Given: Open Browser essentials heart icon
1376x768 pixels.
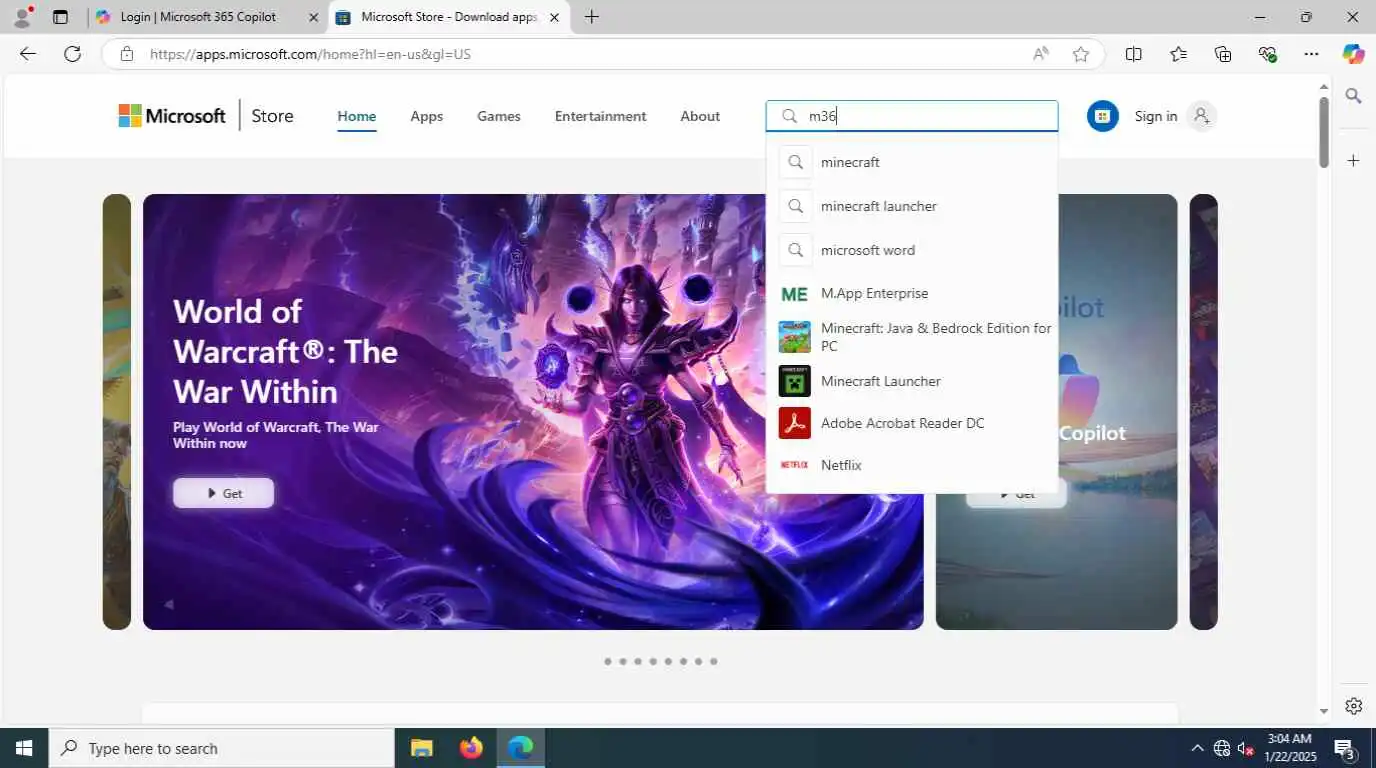Looking at the screenshot, I should click(x=1268, y=54).
